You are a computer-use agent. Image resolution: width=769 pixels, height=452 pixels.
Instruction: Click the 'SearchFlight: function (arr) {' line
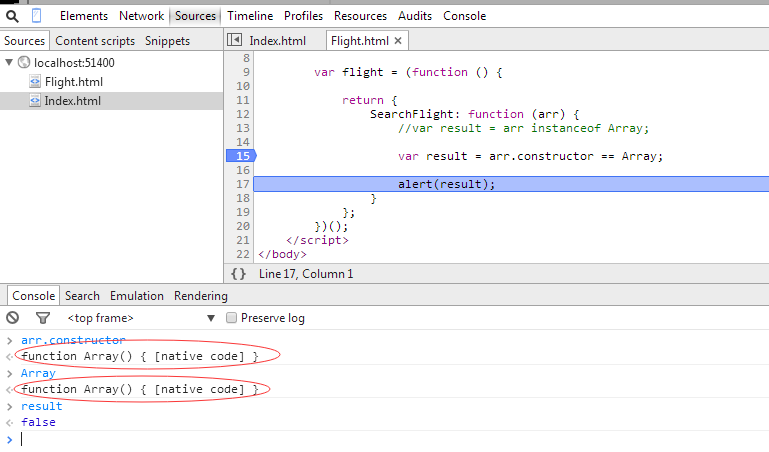tap(475, 114)
